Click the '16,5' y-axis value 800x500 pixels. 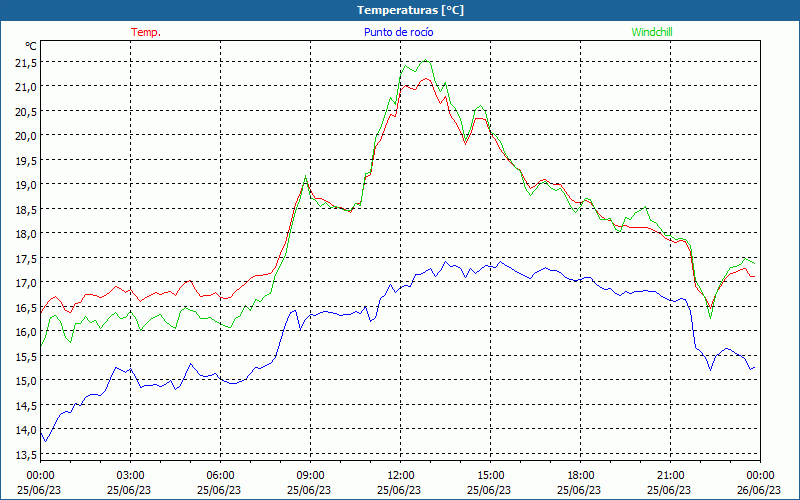click(27, 307)
